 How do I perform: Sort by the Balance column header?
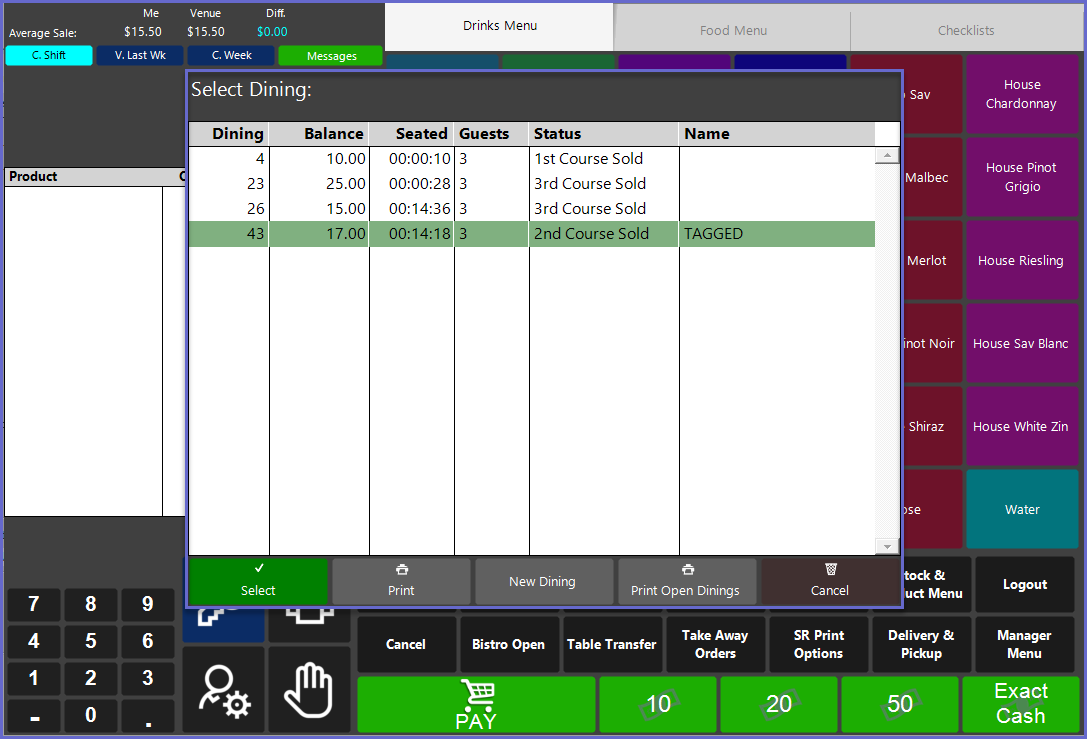coord(319,134)
